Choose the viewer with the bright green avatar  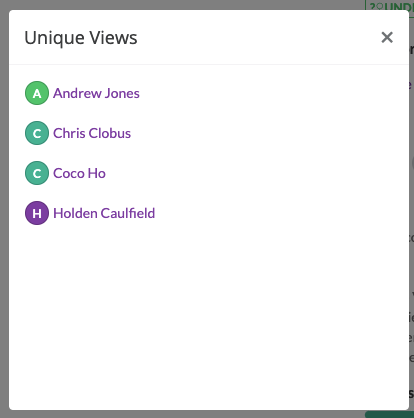coord(96,93)
